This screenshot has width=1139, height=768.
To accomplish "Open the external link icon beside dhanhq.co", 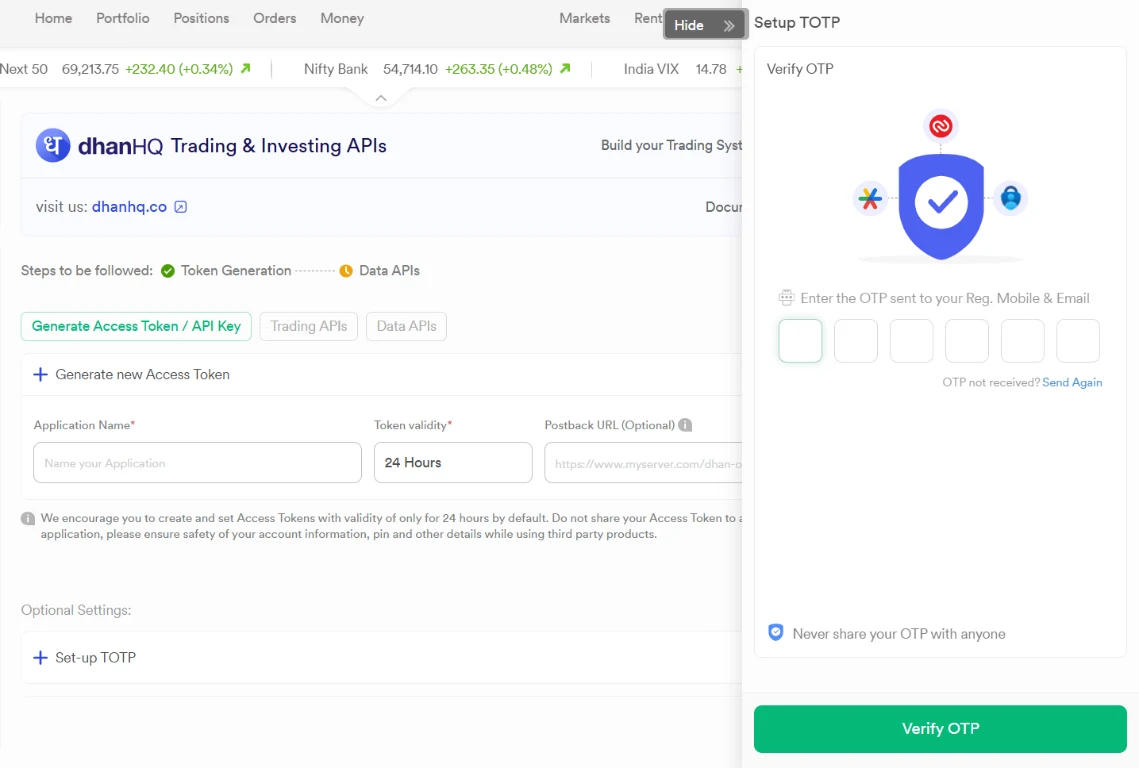I will pos(181,207).
